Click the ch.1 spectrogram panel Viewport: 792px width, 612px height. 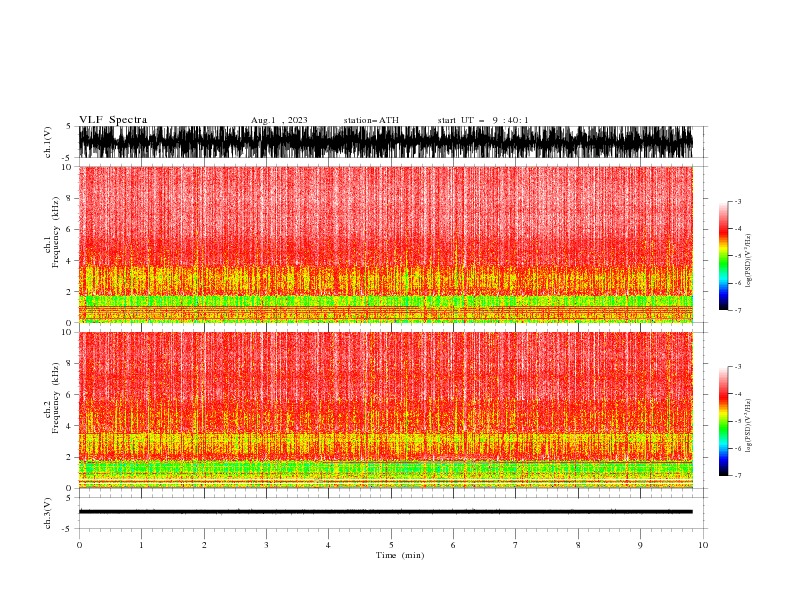pyautogui.click(x=386, y=244)
